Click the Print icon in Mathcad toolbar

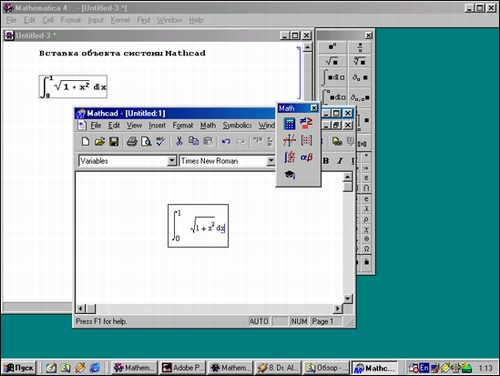point(132,142)
